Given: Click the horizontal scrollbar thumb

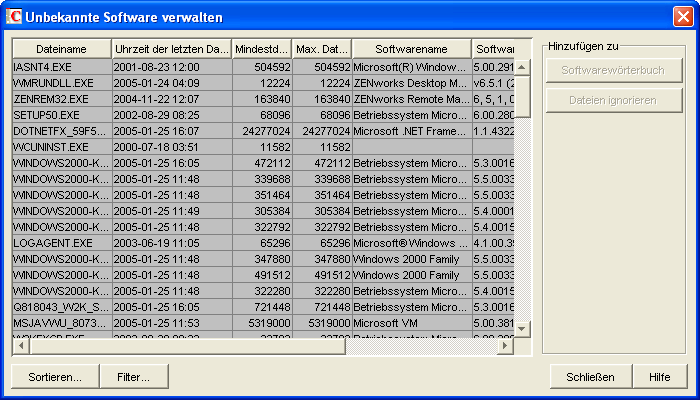Looking at the screenshot, I should point(188,346).
